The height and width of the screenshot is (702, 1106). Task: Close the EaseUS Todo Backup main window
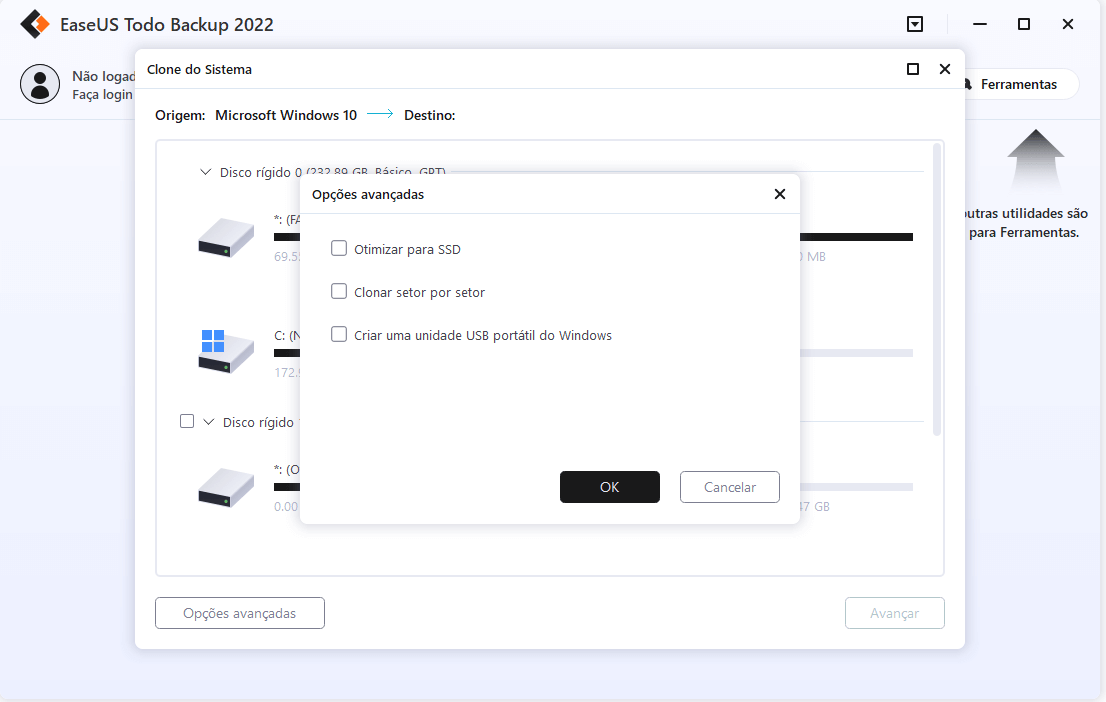coord(1068,24)
